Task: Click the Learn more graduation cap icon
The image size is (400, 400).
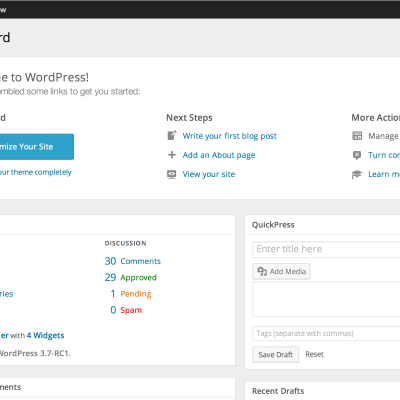Action: pyautogui.click(x=357, y=174)
